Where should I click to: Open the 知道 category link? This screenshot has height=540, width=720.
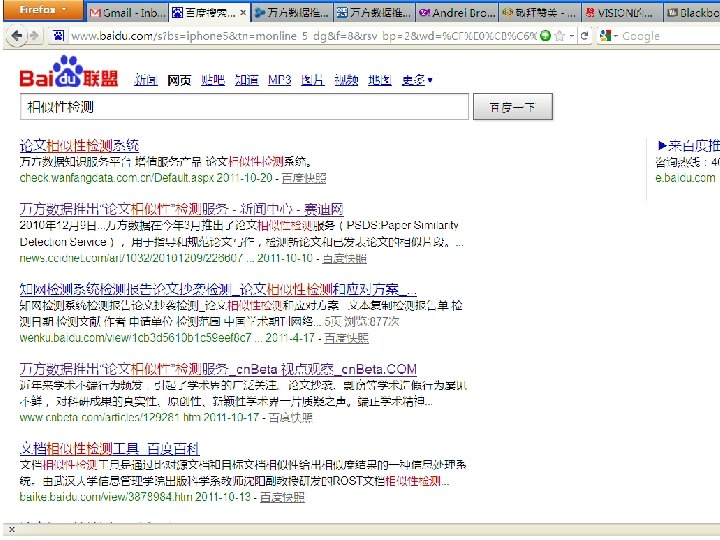coord(247,80)
